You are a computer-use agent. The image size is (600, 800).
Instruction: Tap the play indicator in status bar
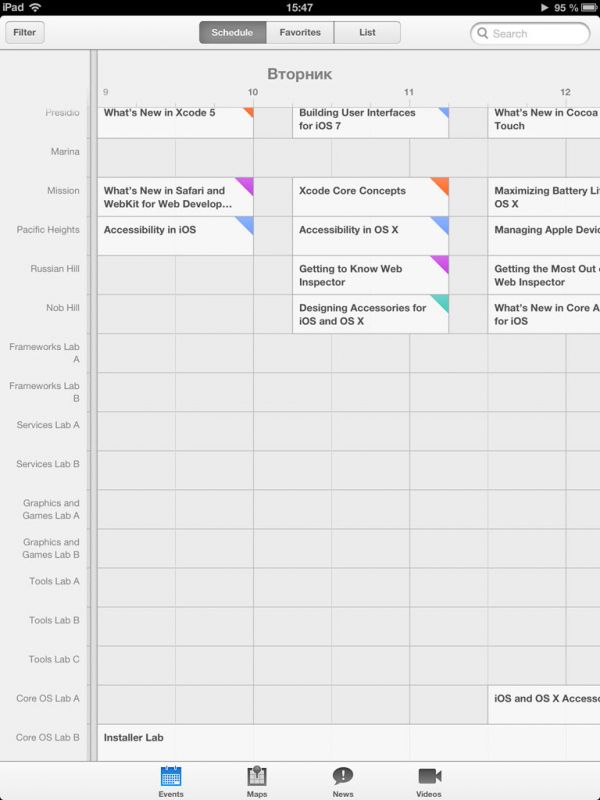click(x=544, y=7)
